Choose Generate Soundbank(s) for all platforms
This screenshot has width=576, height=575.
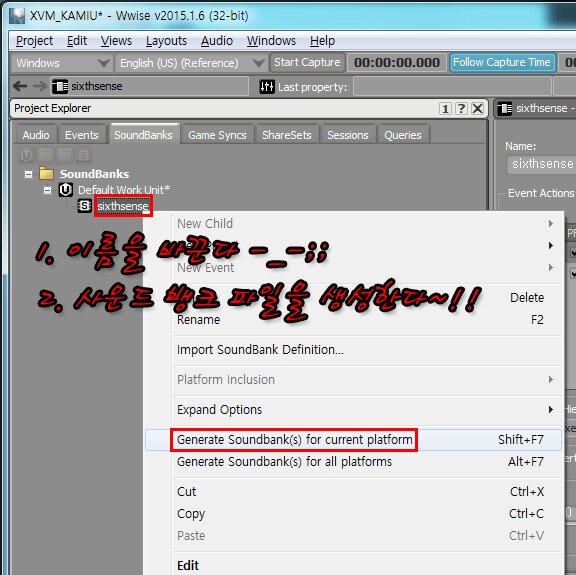(x=353, y=461)
